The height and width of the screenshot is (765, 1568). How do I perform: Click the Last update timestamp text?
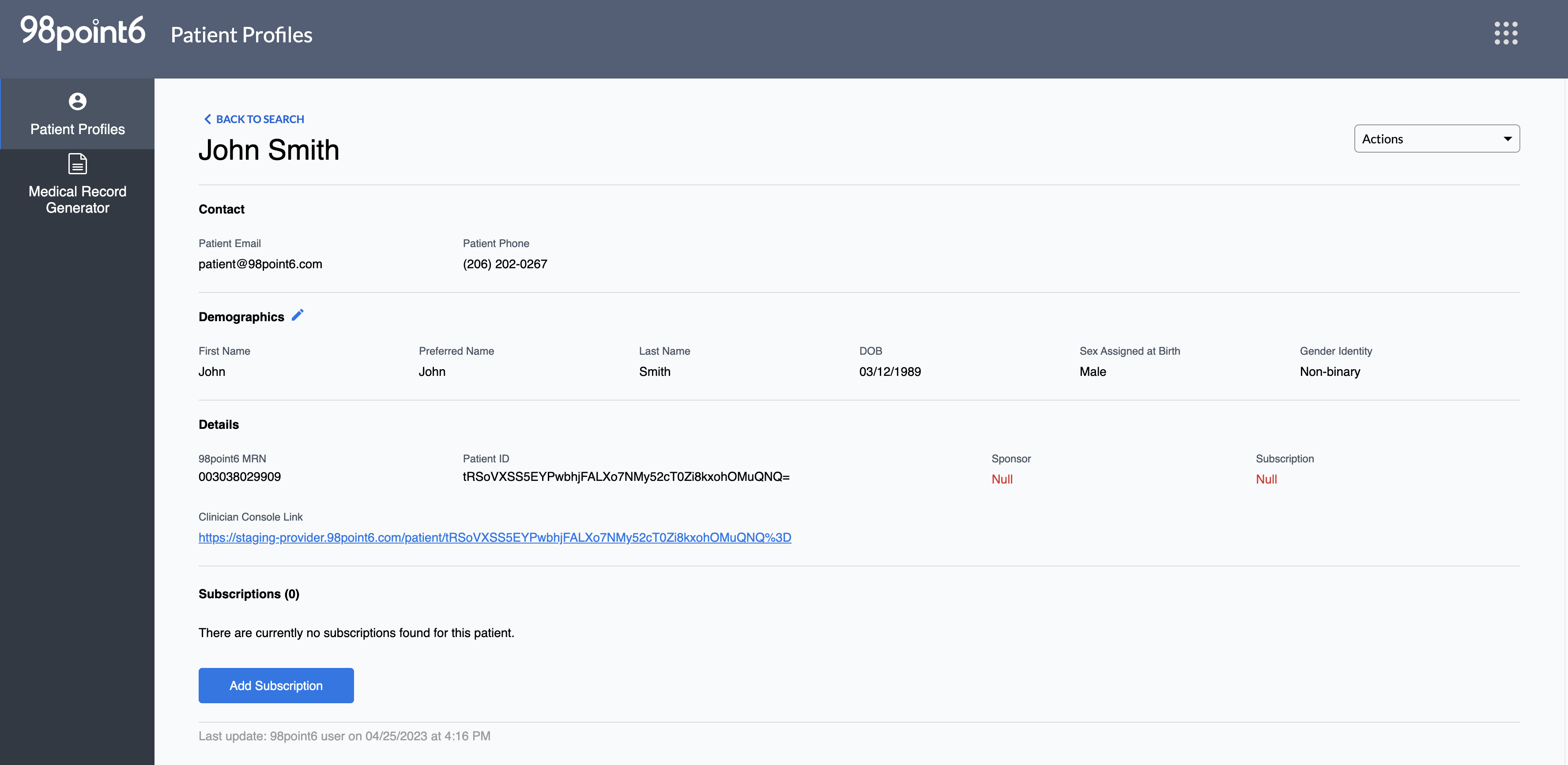click(344, 736)
